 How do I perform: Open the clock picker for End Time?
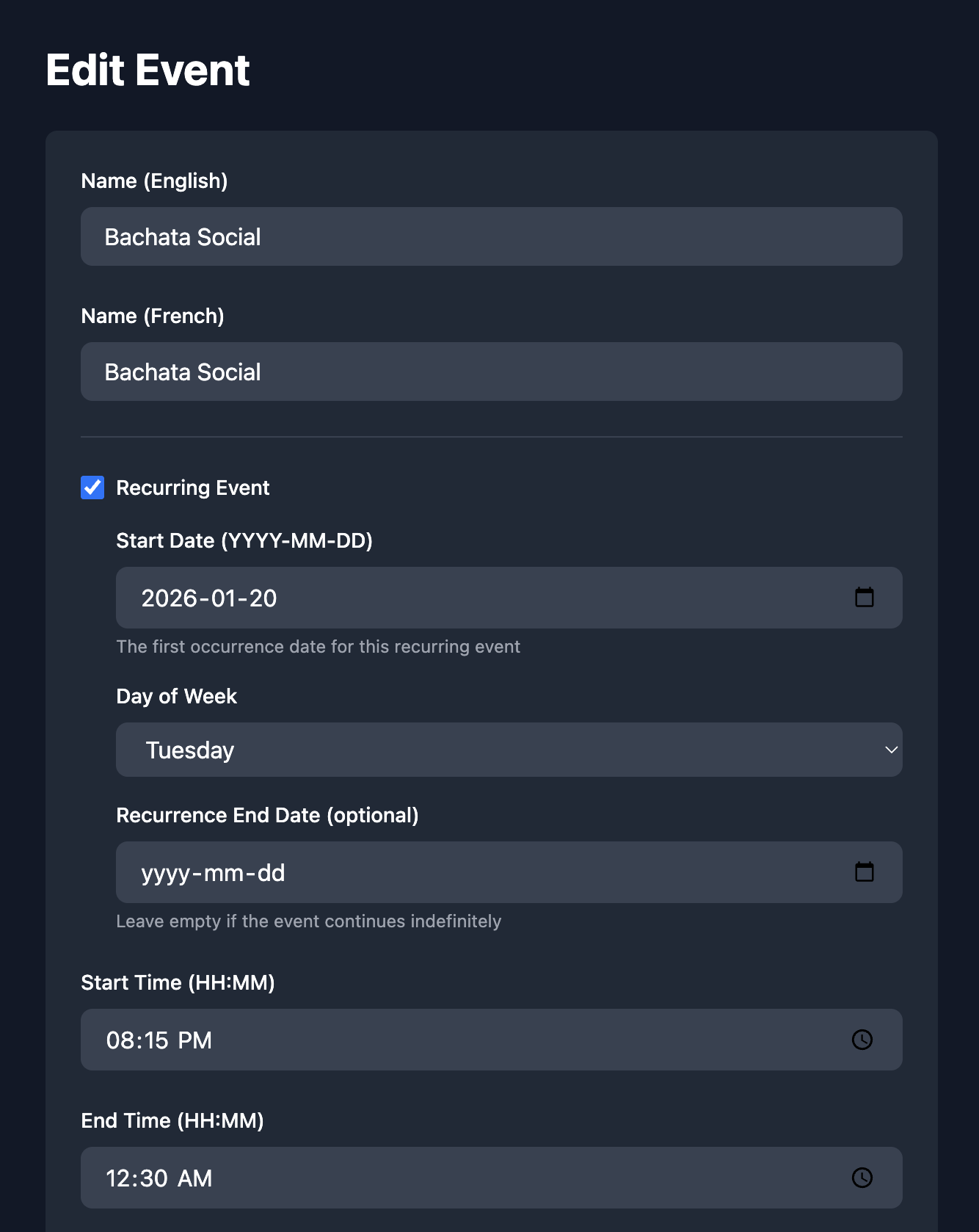863,1178
